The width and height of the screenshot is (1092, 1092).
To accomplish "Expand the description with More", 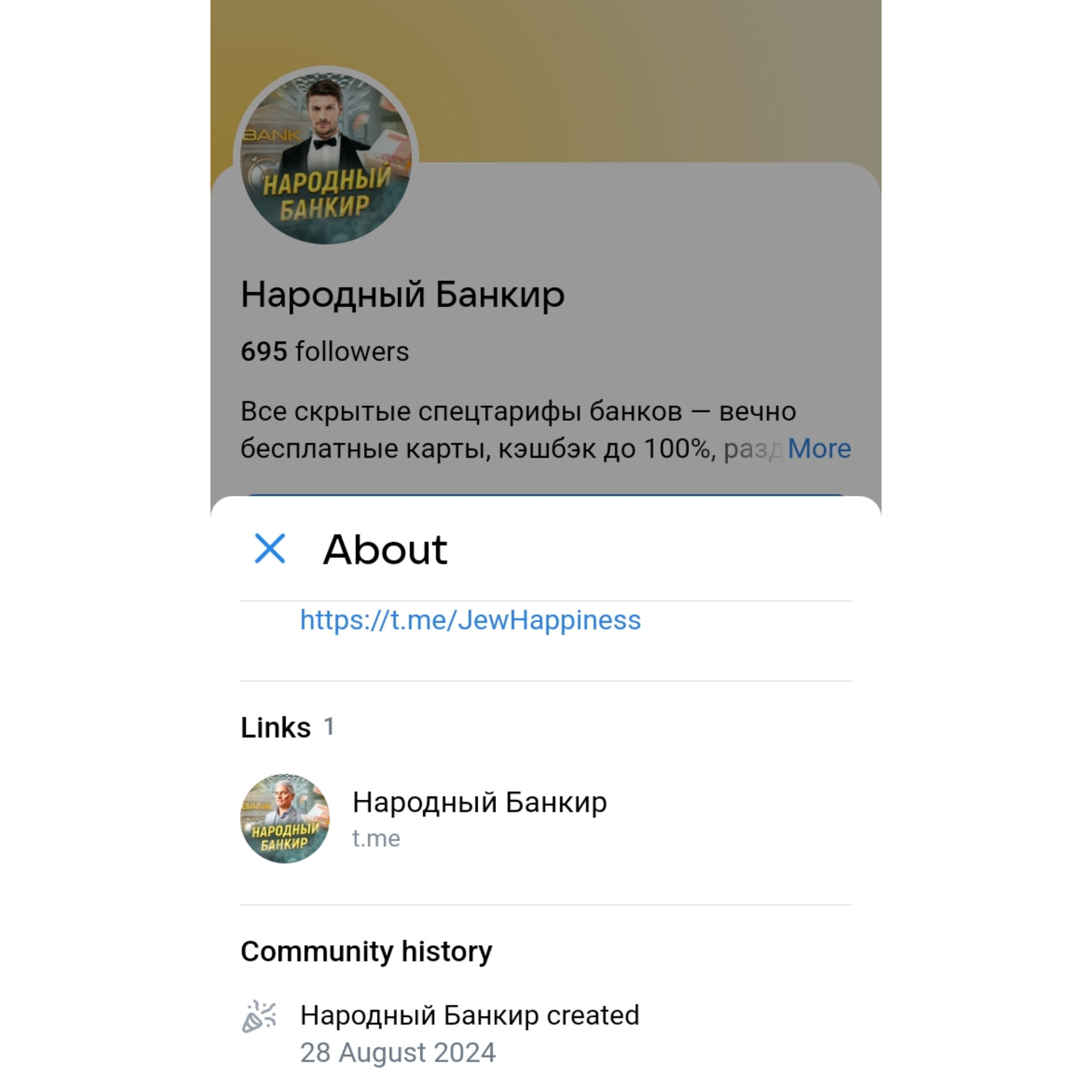I will [x=819, y=449].
